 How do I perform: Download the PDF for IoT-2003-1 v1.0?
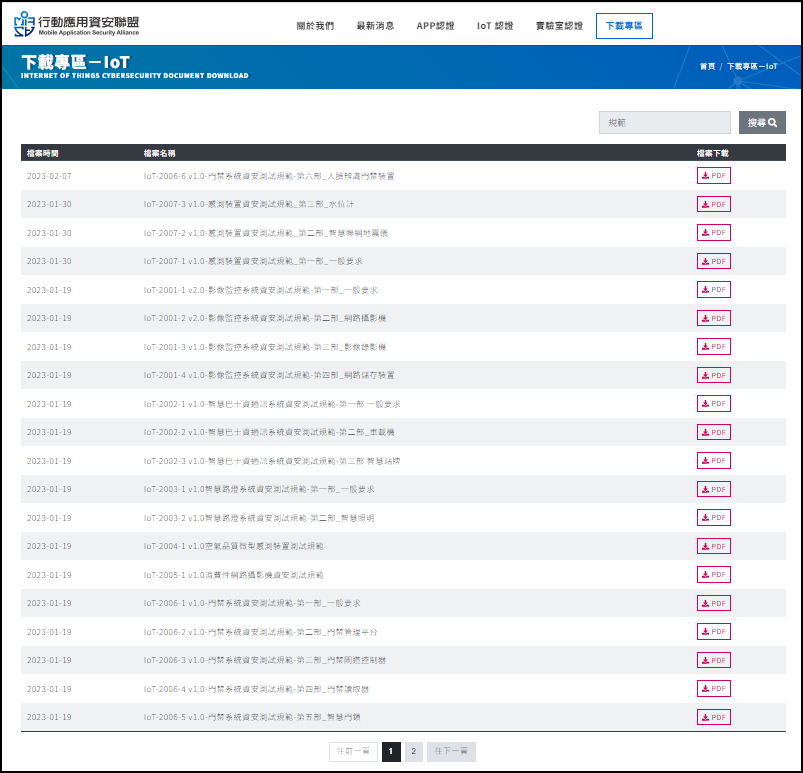713,489
